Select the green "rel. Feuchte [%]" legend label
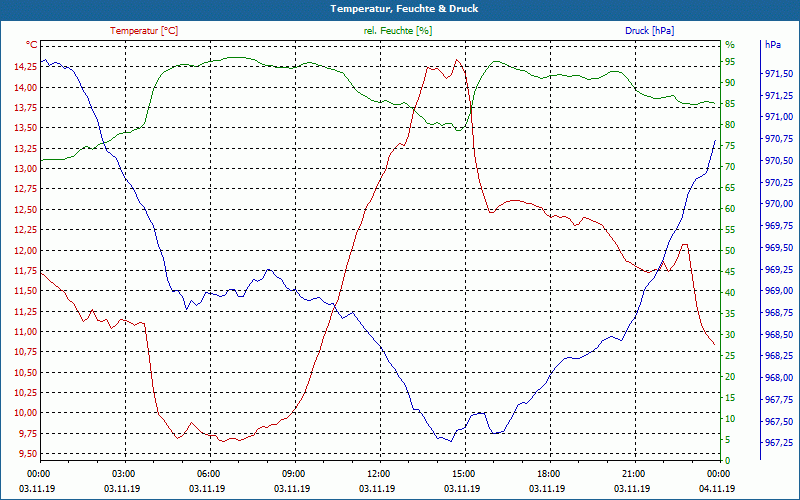The width and height of the screenshot is (800, 500). pos(397,31)
